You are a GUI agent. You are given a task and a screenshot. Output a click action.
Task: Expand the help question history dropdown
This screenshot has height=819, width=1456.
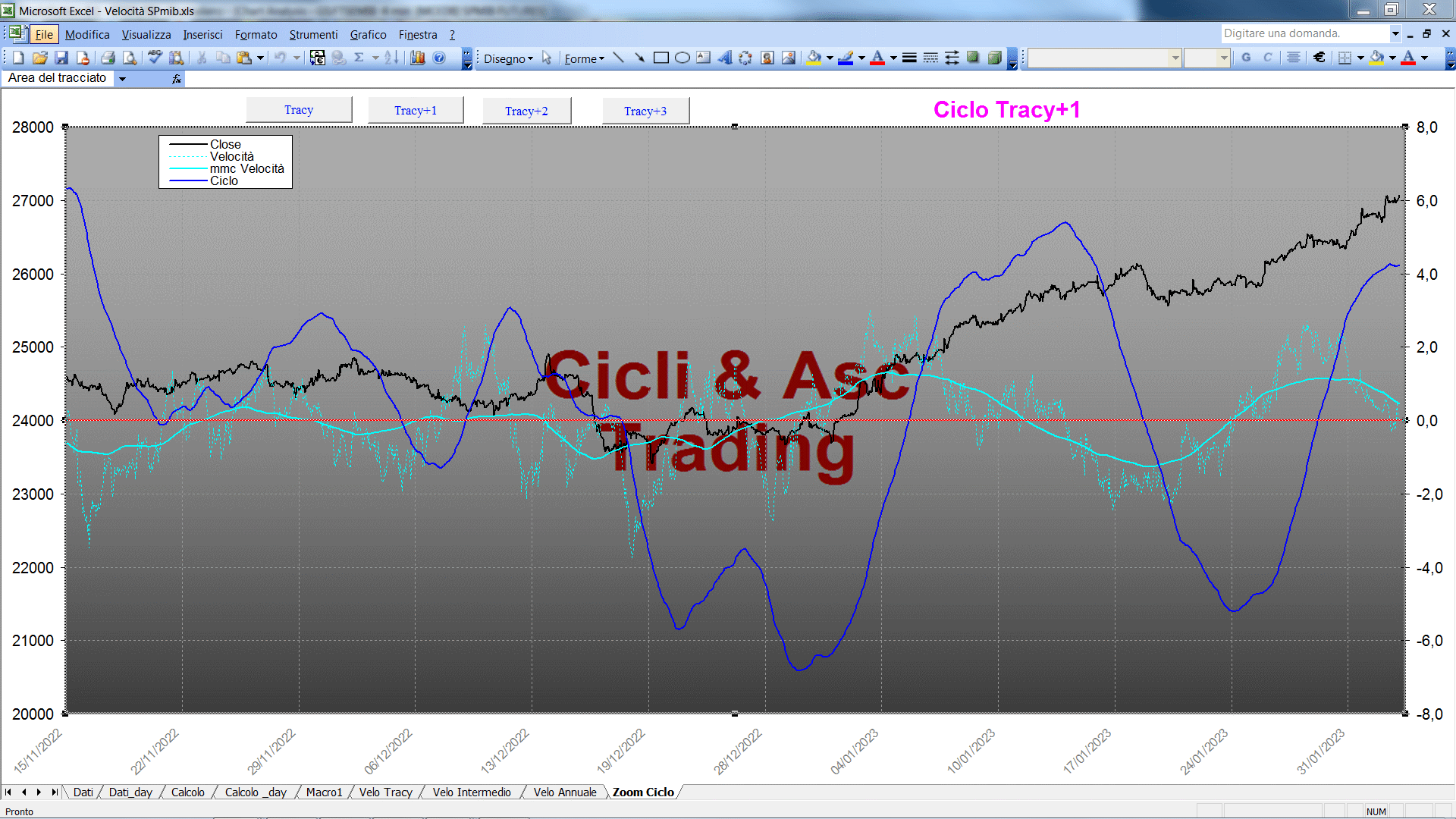point(1395,33)
